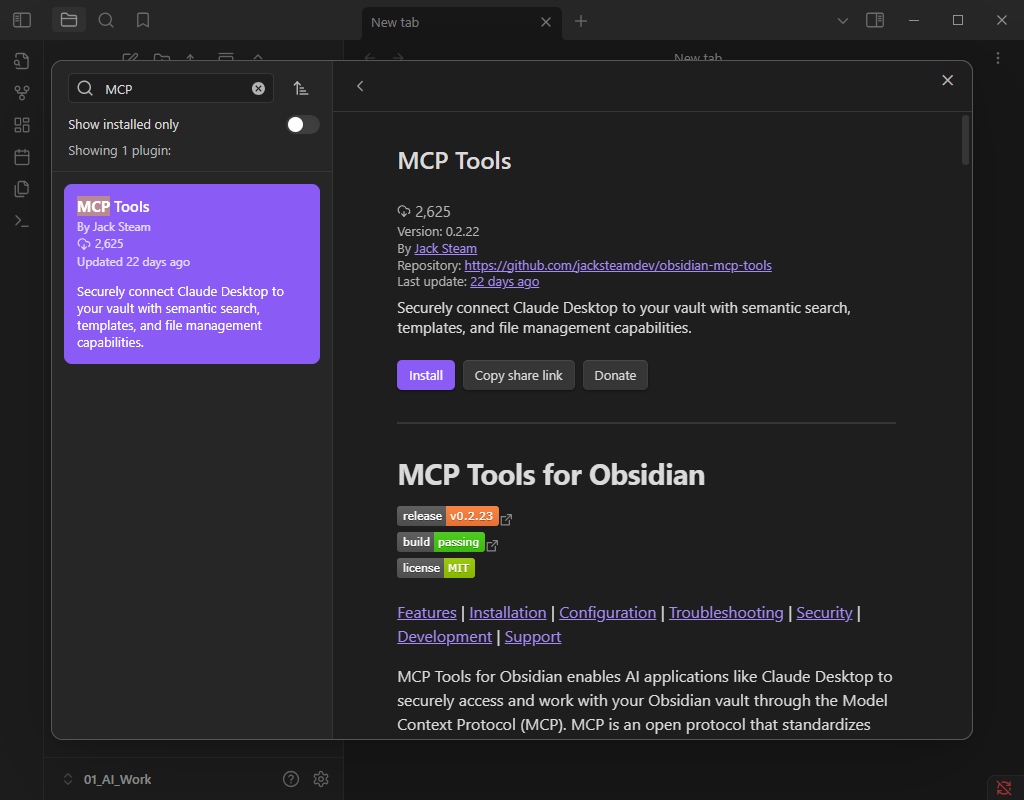Open the 01_AI_Work vault switcher
1024x800 pixels.
(108, 779)
